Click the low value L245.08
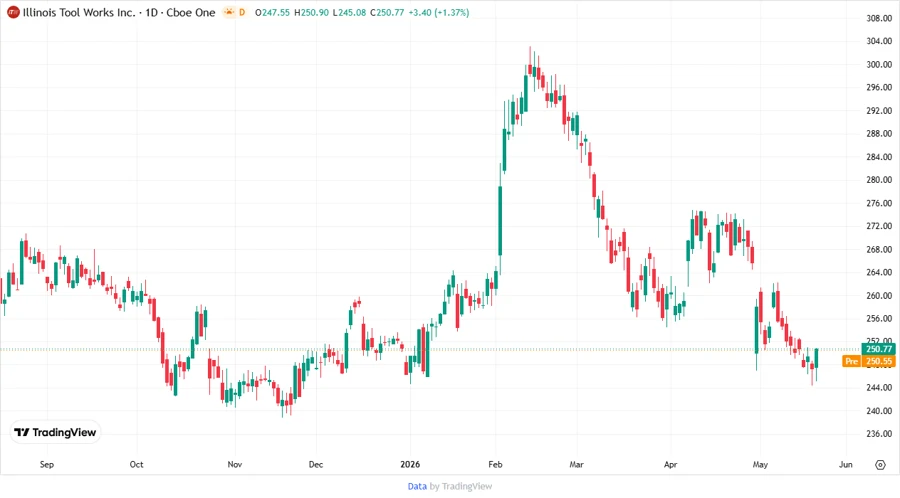The height and width of the screenshot is (498, 900). click(349, 12)
